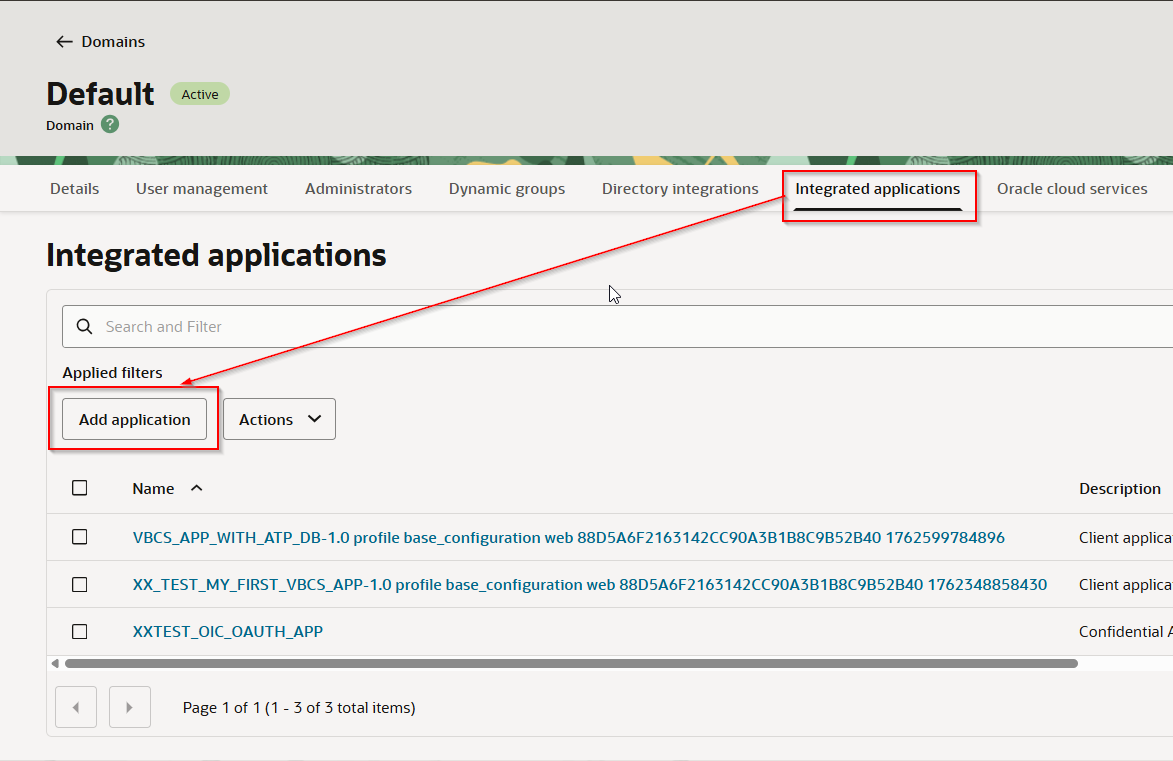This screenshot has height=761, width=1173.
Task: Click the back arrow next to Domains
Action: (x=64, y=42)
